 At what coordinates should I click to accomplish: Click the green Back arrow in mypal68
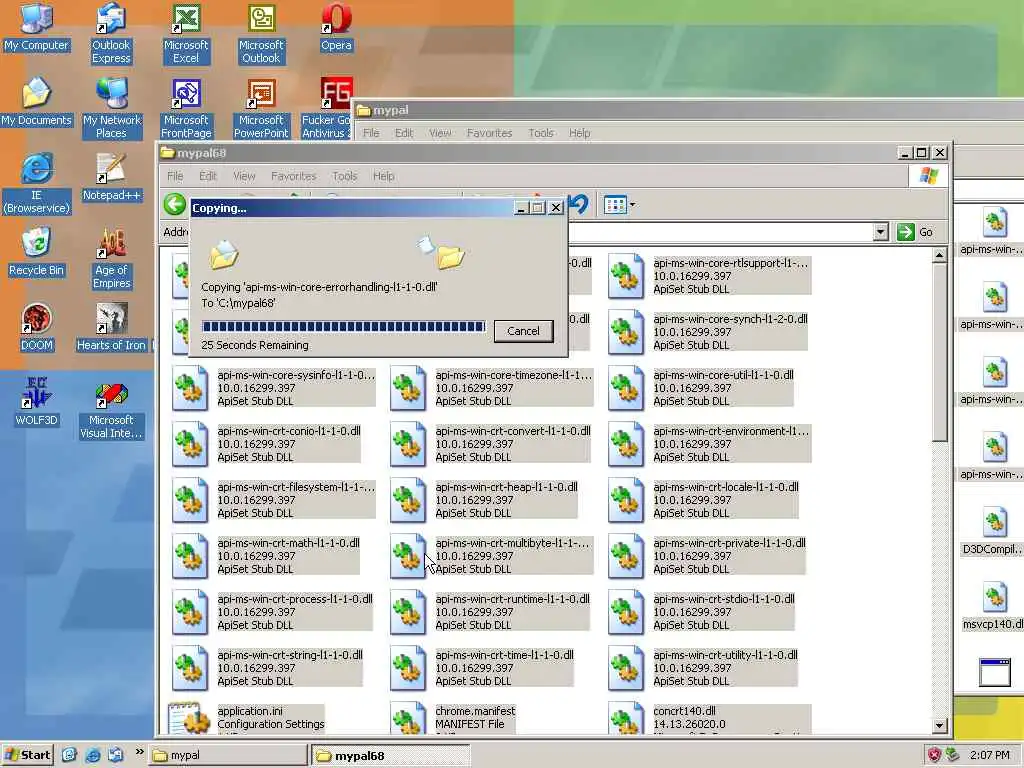(174, 204)
